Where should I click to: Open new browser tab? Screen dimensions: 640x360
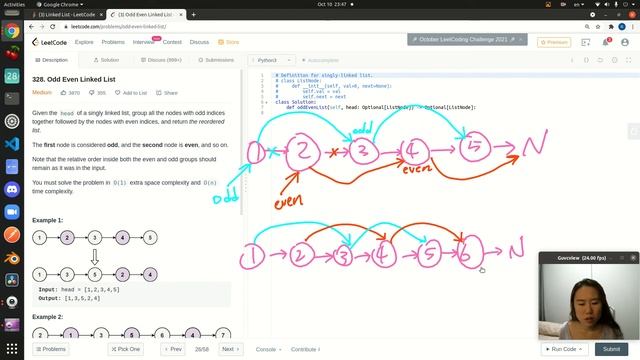[x=193, y=15]
